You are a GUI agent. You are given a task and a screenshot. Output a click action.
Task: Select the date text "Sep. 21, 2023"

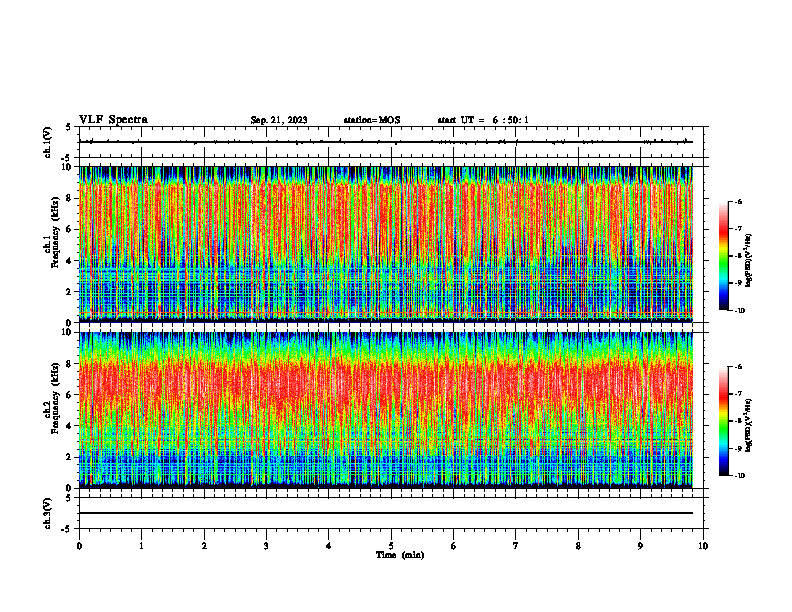coord(279,120)
